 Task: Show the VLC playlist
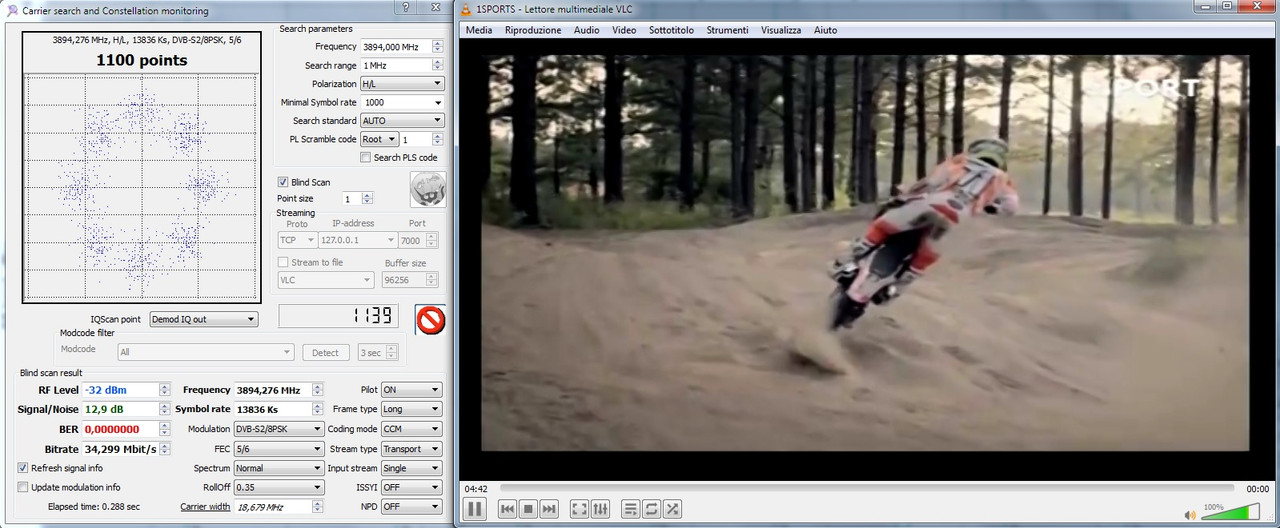point(631,509)
